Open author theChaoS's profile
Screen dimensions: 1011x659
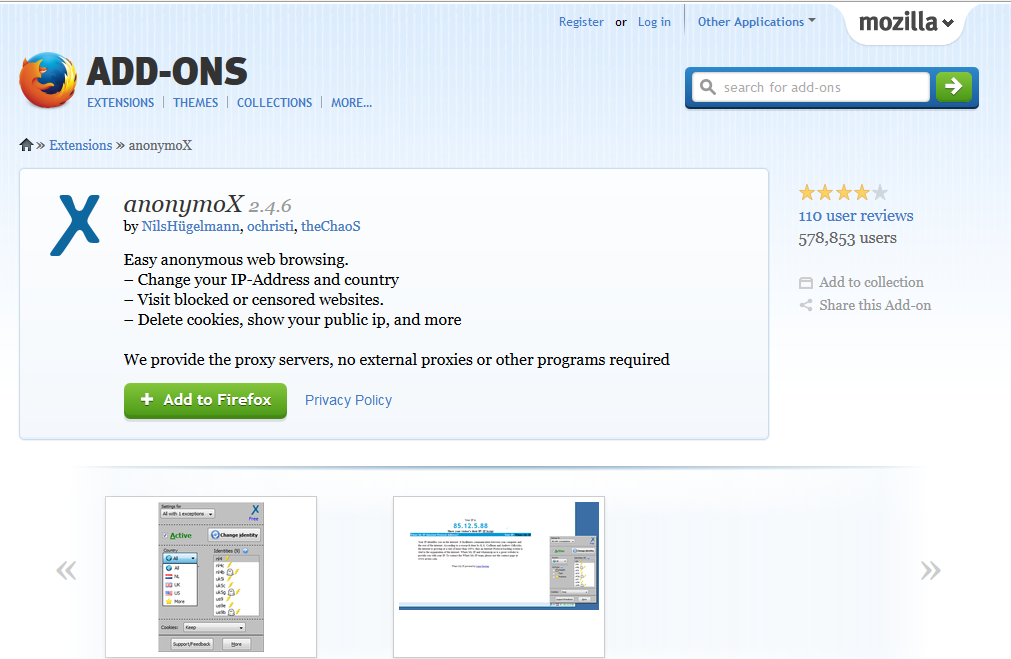[331, 226]
